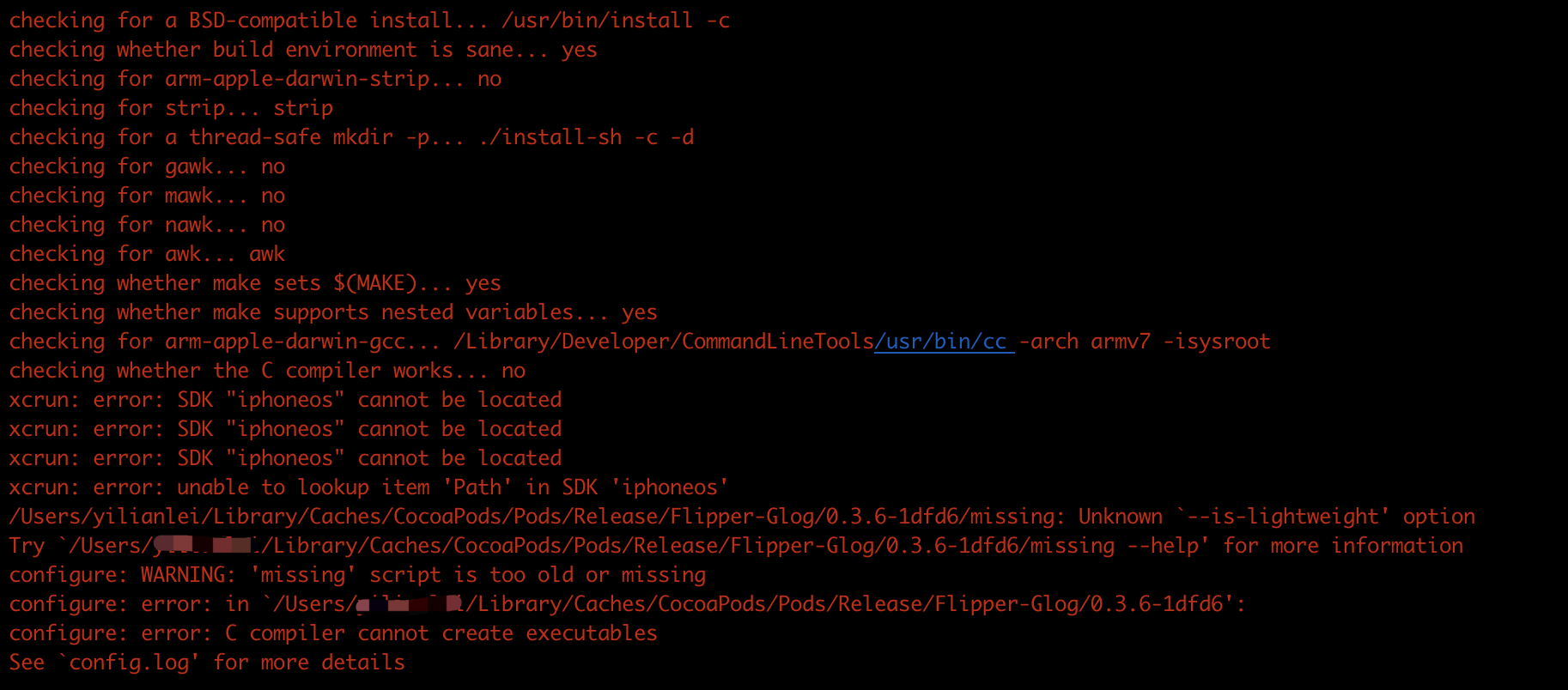This screenshot has height=690, width=1568.
Task: Click the "arm-apple-darwin-strip... no" line
Action: click(x=255, y=79)
